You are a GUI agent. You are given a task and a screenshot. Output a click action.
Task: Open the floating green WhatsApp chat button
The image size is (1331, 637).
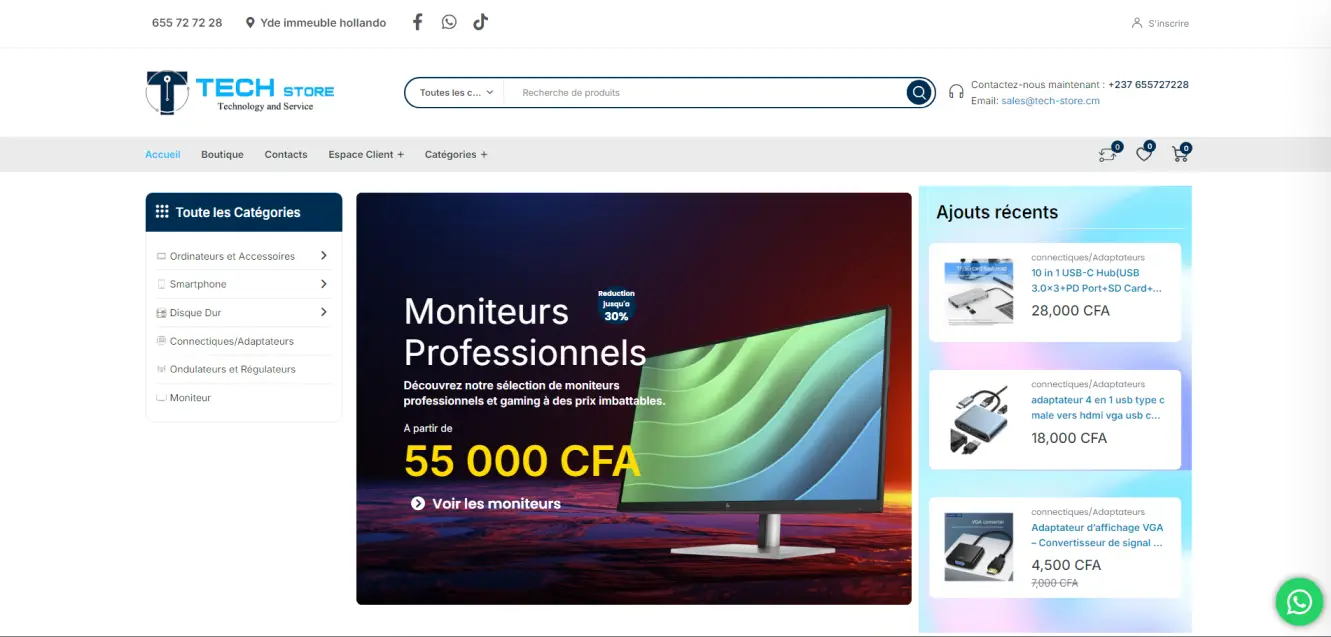[1299, 601]
